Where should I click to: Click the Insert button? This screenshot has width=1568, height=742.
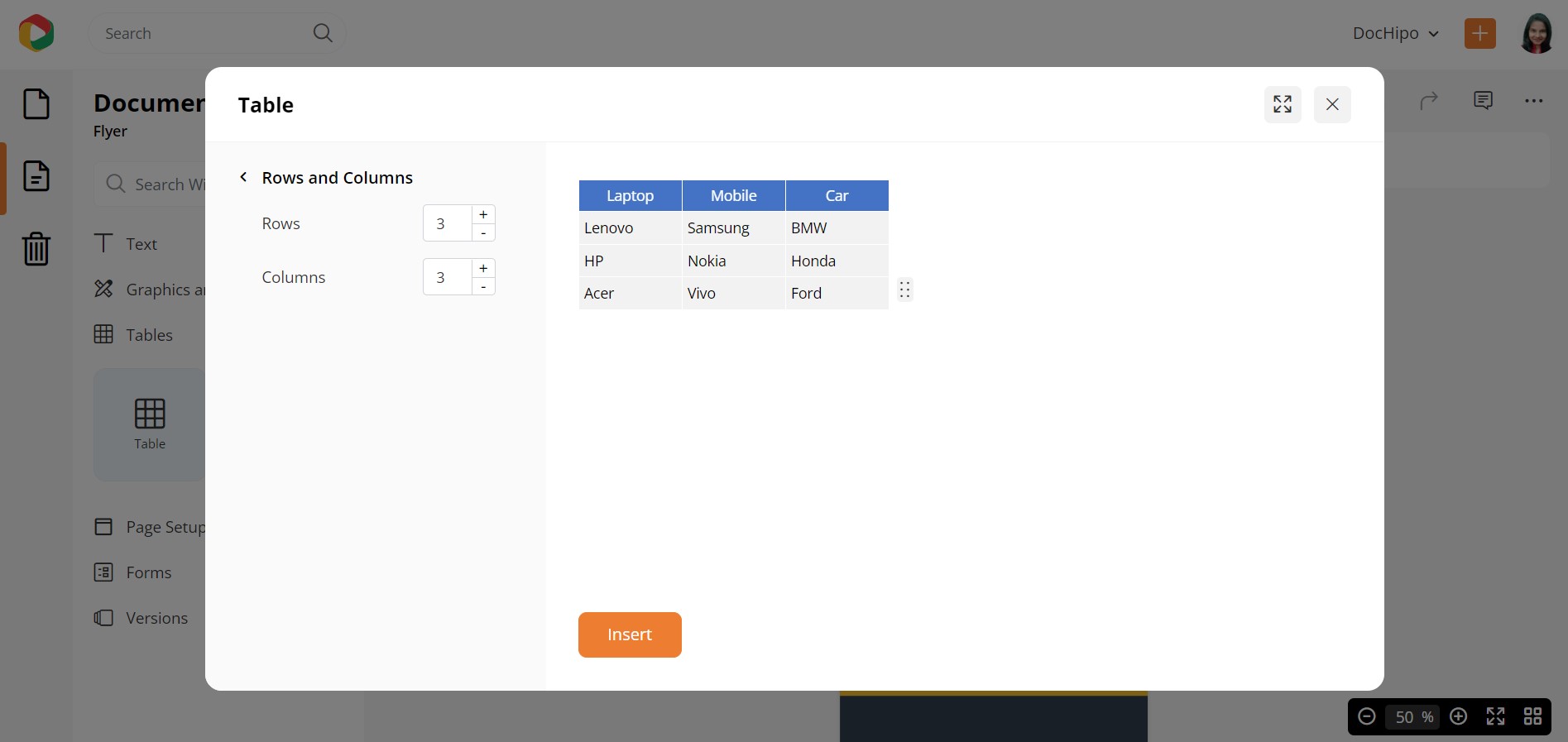[x=630, y=634]
